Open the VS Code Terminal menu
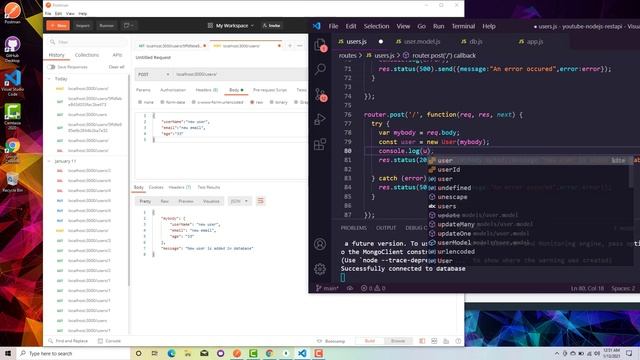This screenshot has height=360, width=640. pos(463,26)
